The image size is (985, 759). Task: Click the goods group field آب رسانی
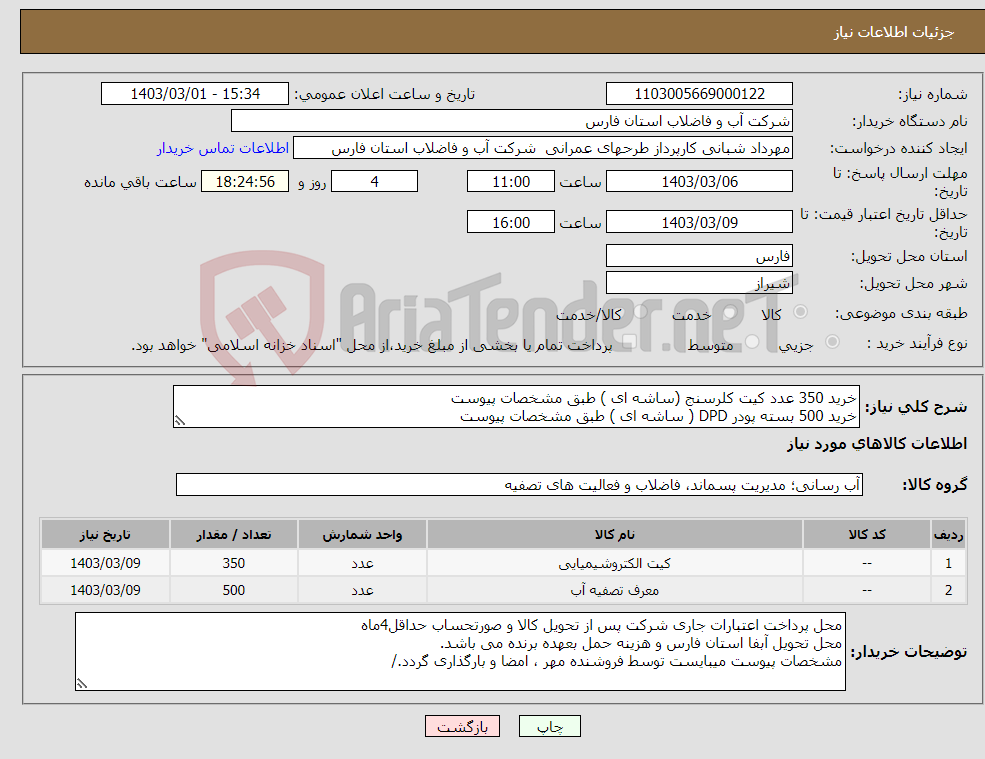click(520, 484)
